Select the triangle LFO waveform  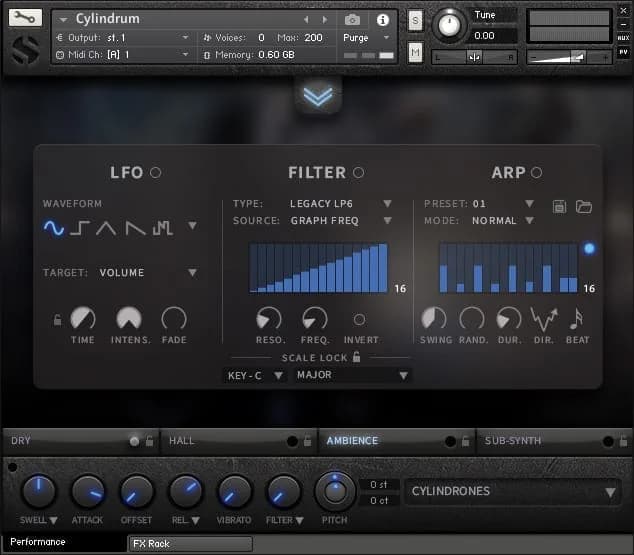tap(106, 228)
